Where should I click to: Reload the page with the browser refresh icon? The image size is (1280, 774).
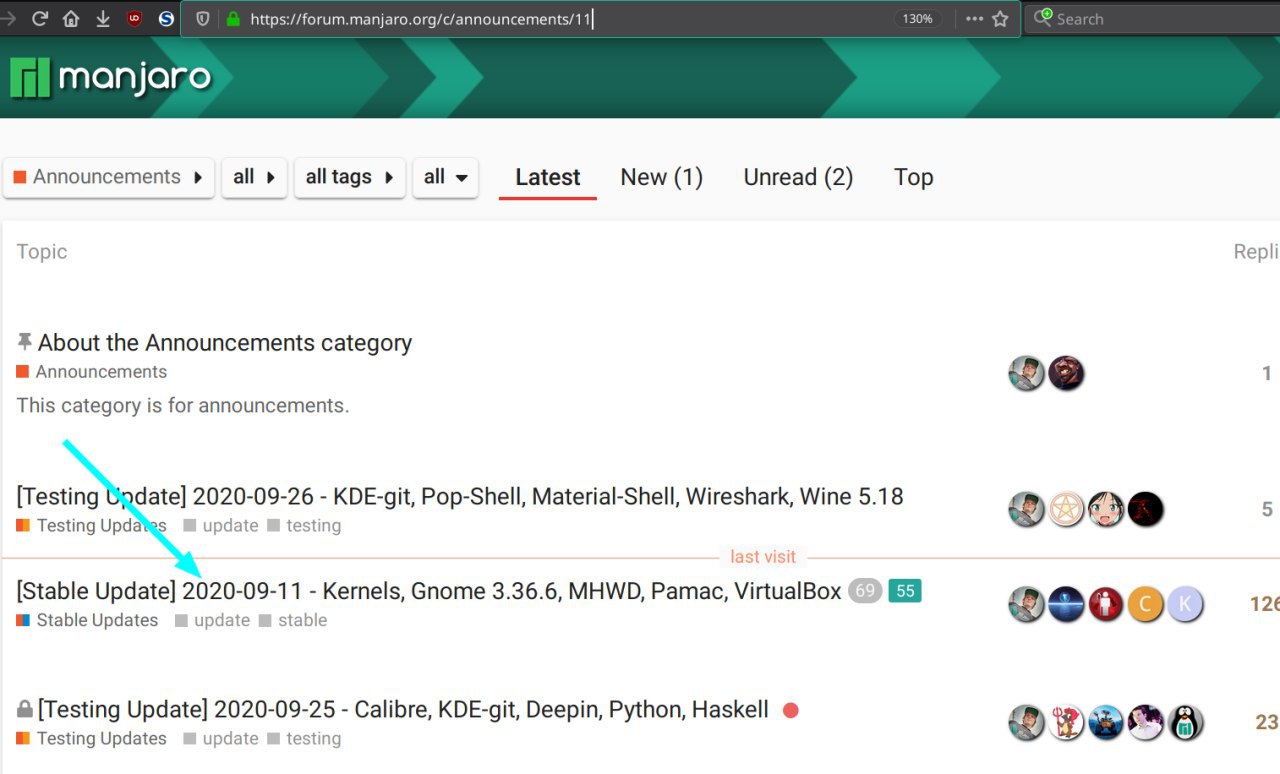coord(40,18)
